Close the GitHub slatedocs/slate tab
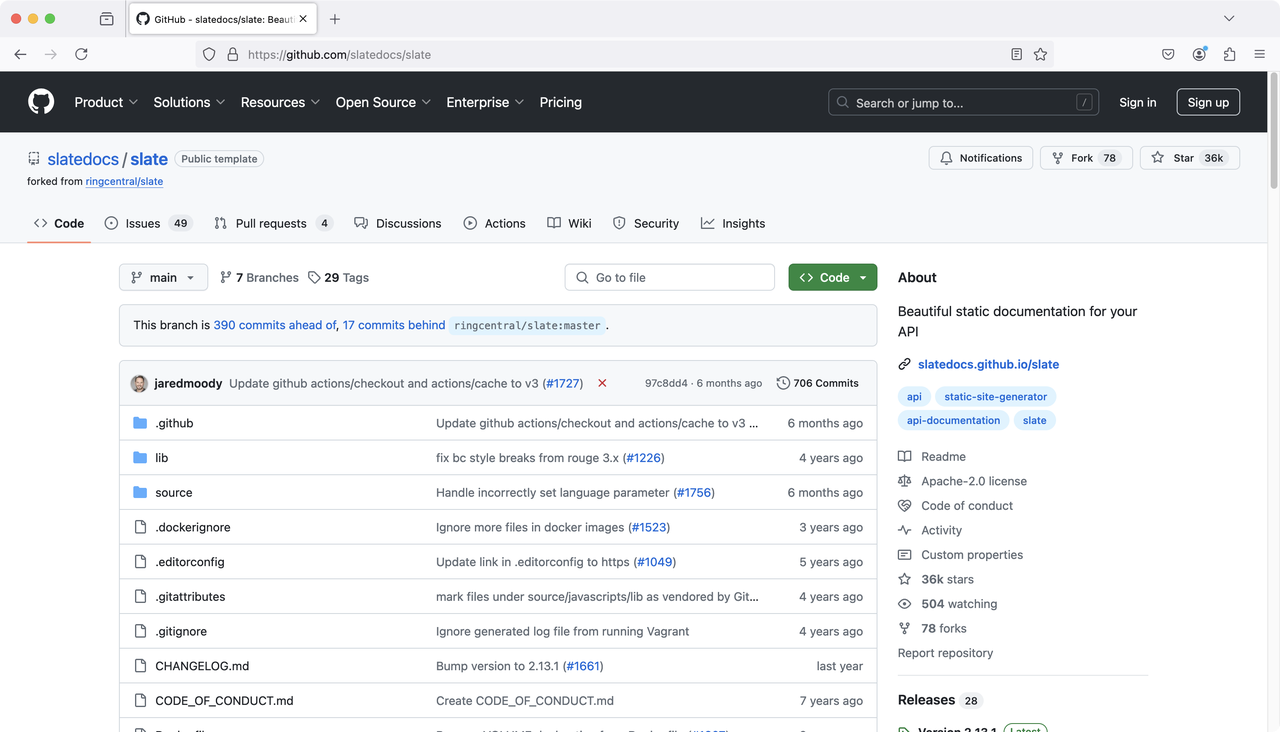This screenshot has width=1280, height=732. 303,19
